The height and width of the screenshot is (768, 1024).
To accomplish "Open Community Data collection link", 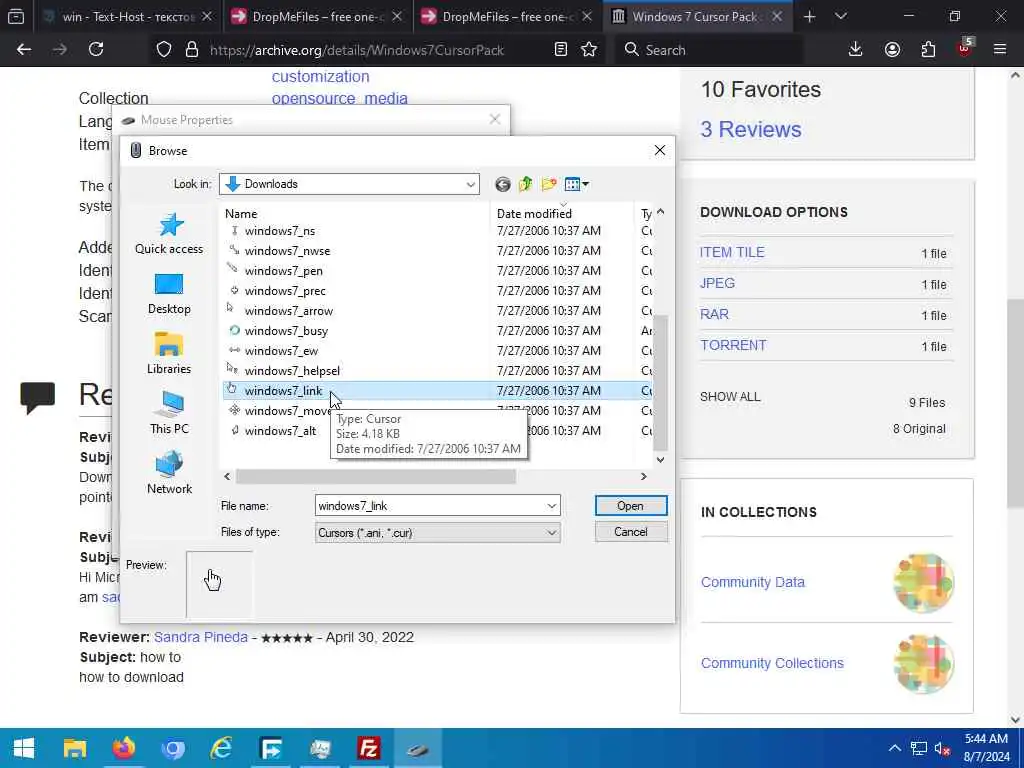I will (x=753, y=582).
